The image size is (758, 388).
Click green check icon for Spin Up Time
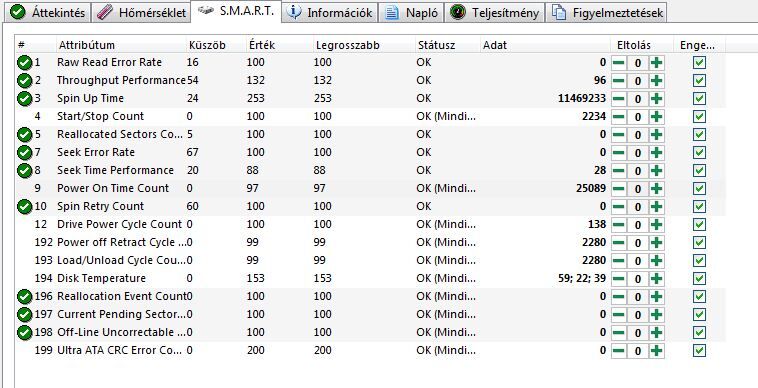(24, 99)
